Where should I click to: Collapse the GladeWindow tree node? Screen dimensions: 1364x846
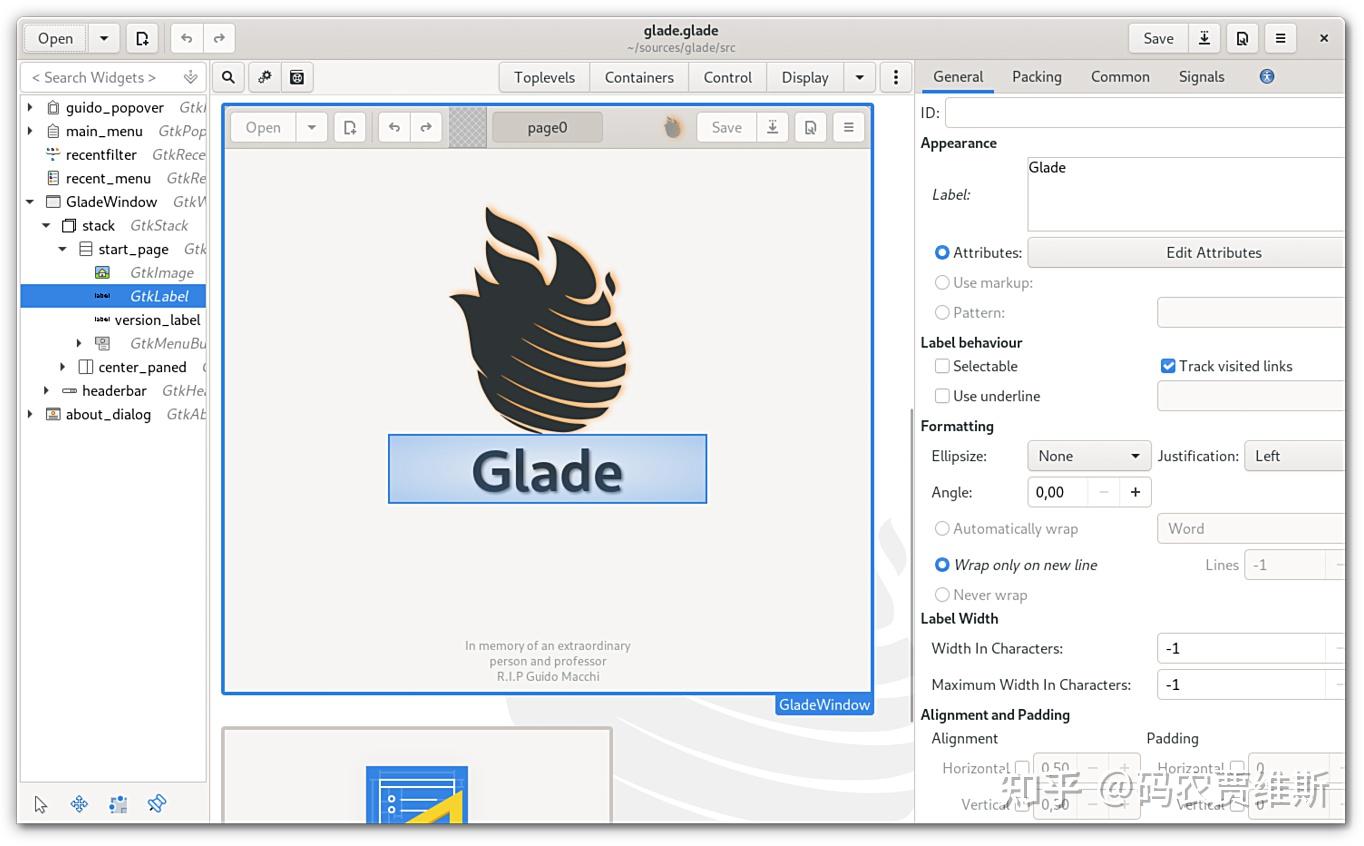click(30, 202)
